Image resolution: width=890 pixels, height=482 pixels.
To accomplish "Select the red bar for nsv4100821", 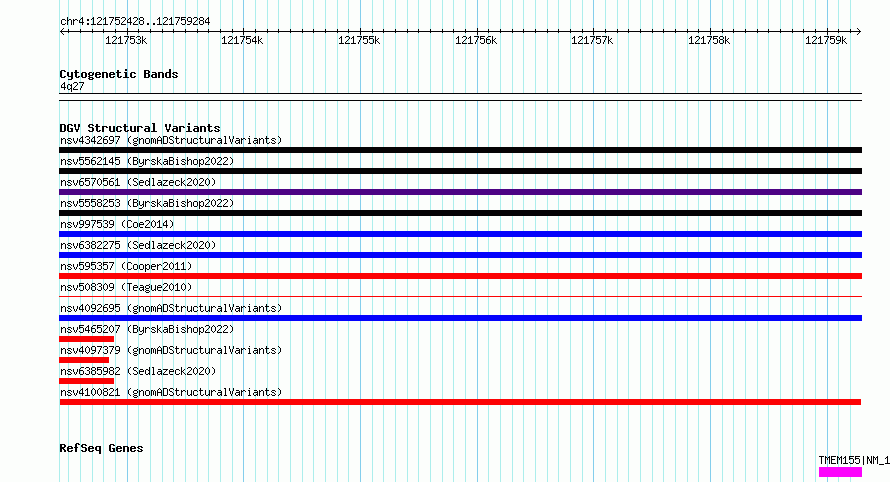I will pos(460,402).
